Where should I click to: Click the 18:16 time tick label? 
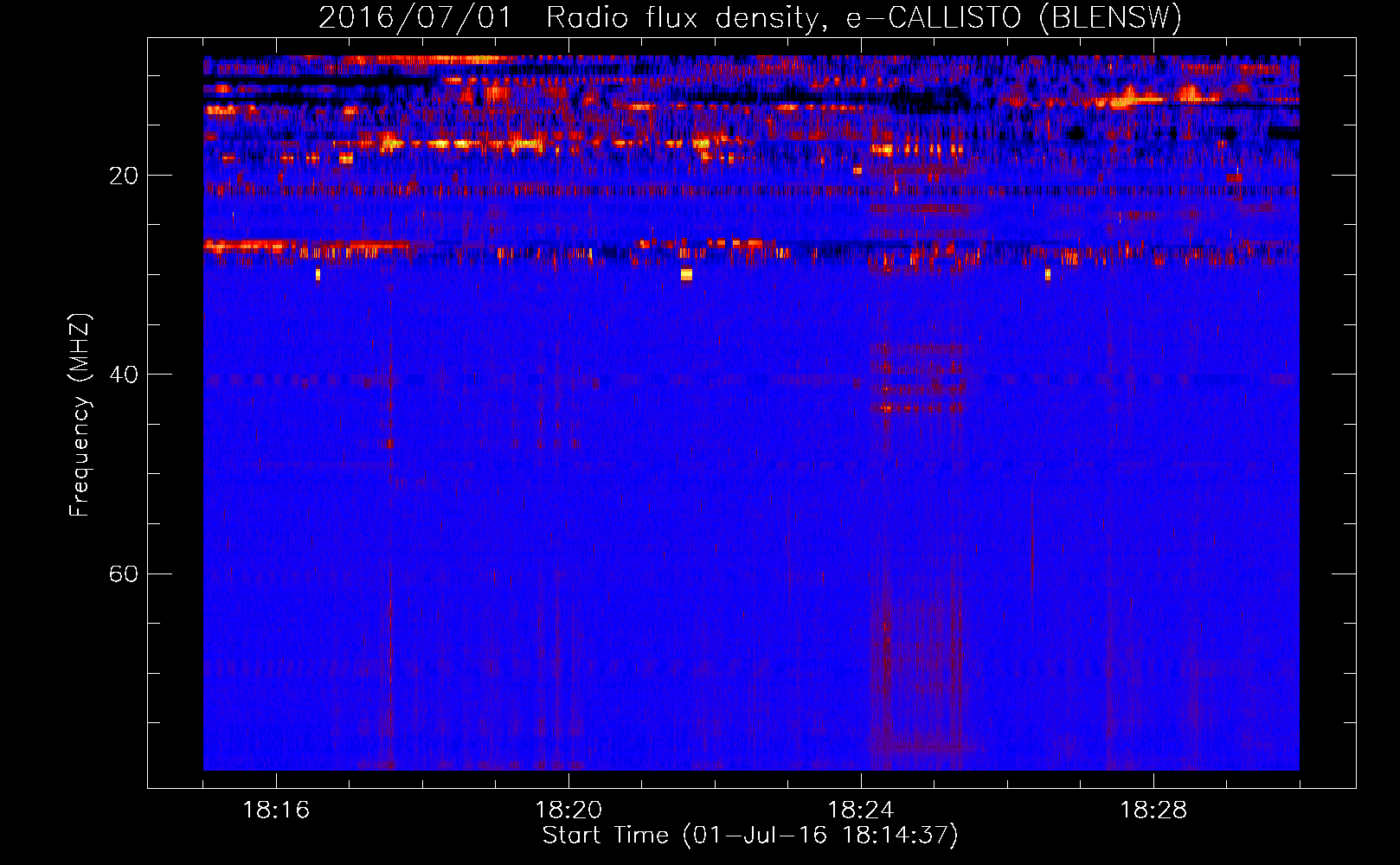coord(276,811)
